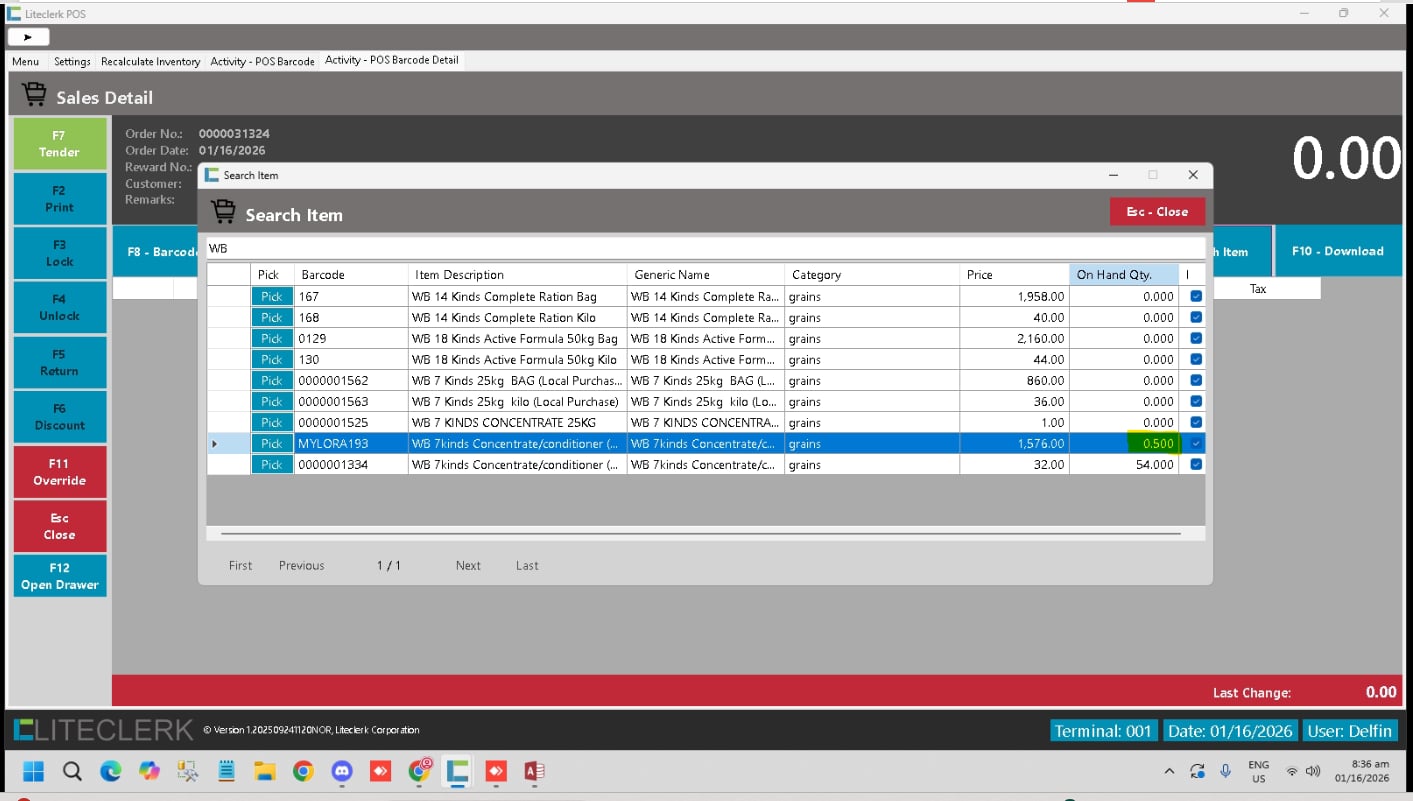Screen dimensions: 1413x801
Task: Click the microphone icon in system tray
Action: (x=1225, y=771)
